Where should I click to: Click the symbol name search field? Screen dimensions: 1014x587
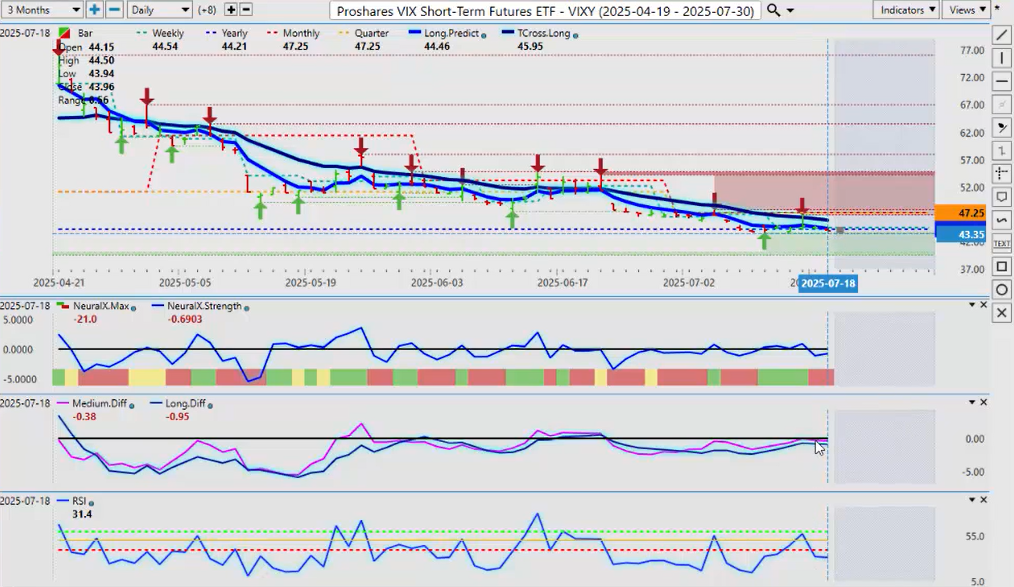545,10
